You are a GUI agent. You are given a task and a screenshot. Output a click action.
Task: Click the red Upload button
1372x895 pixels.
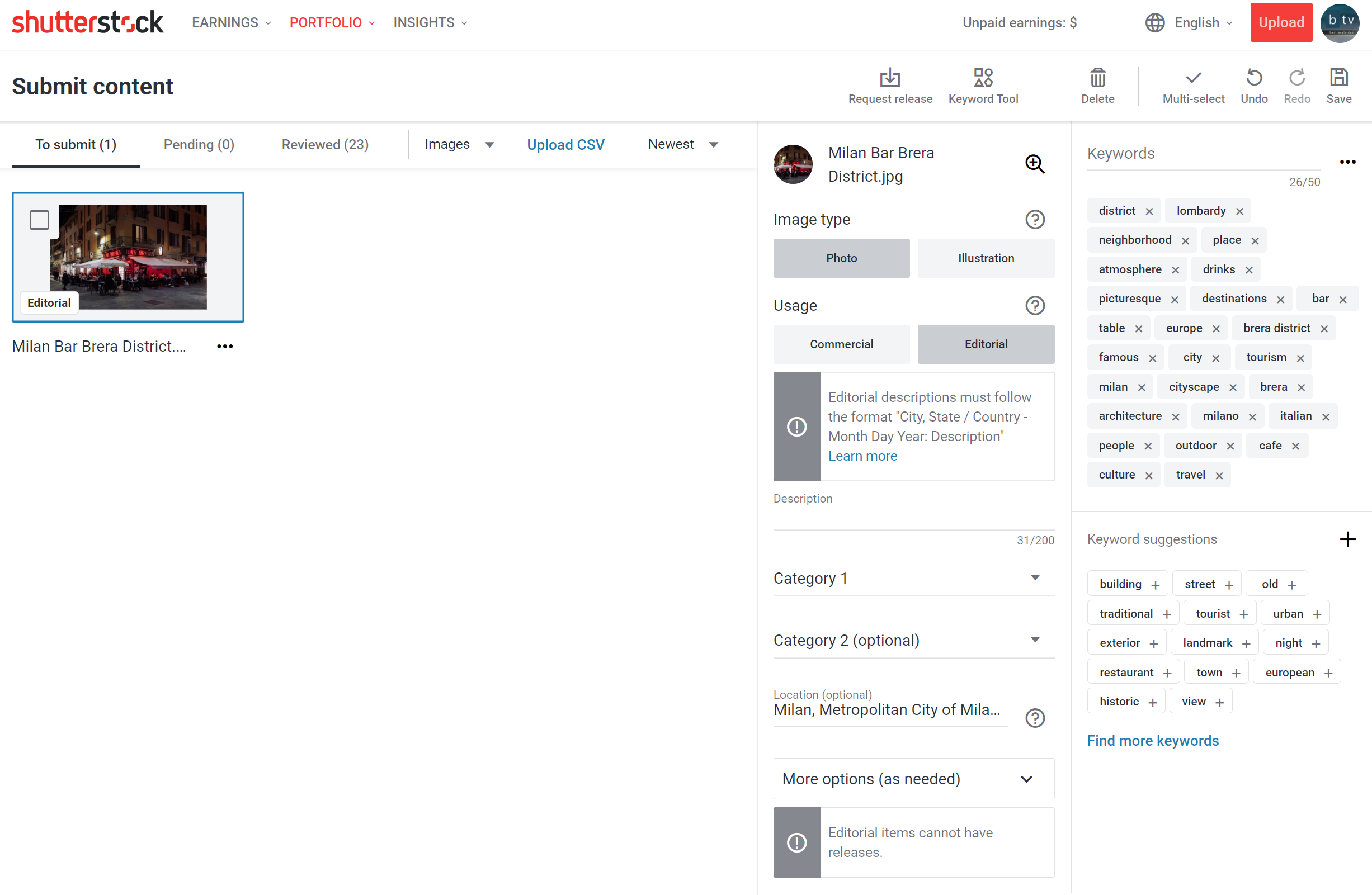pos(1280,22)
